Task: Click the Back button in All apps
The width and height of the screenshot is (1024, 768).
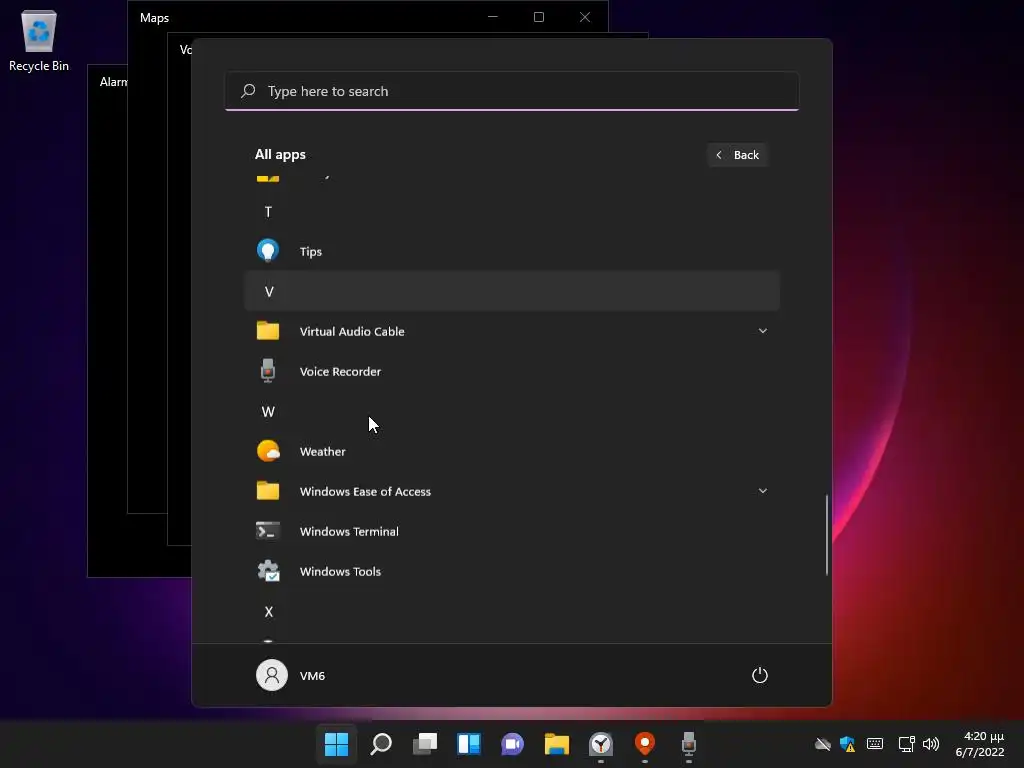Action: click(737, 155)
